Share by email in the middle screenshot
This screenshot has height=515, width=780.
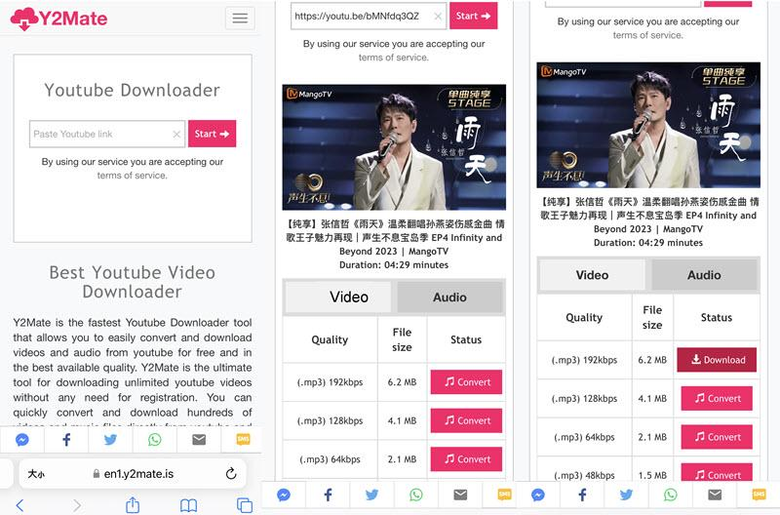click(460, 495)
